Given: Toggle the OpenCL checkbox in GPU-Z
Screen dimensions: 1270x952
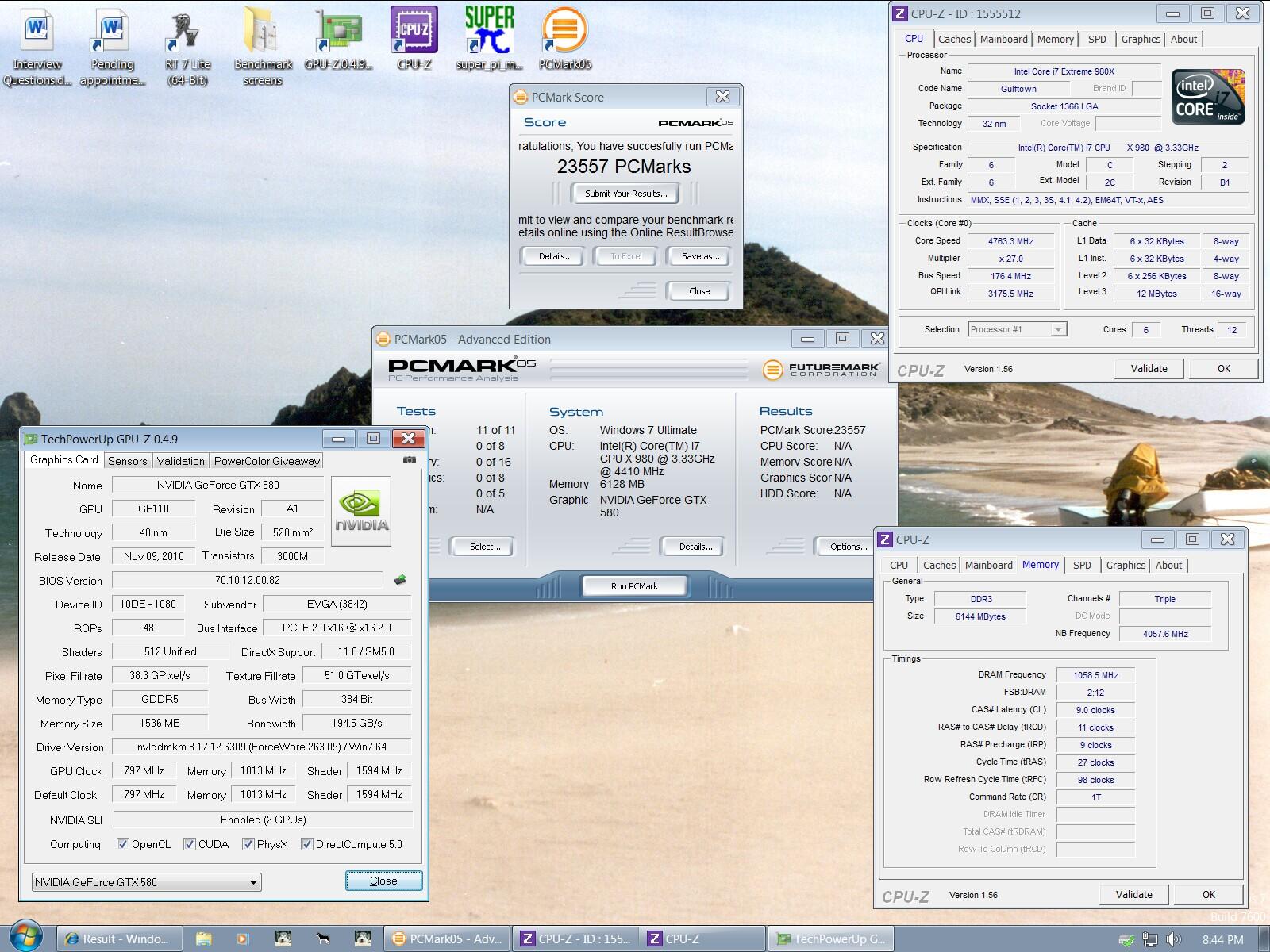Looking at the screenshot, I should click(x=123, y=844).
